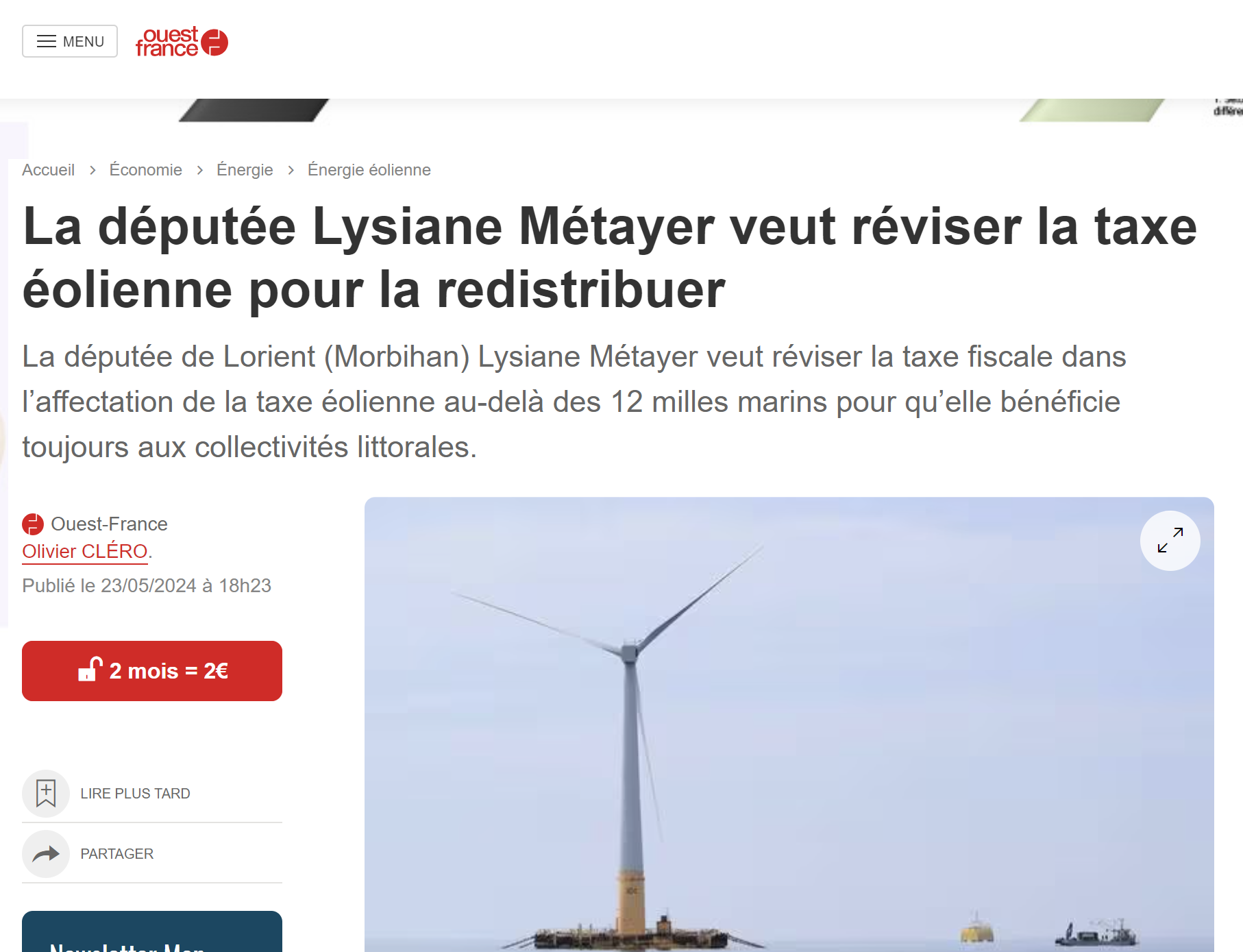This screenshot has height=952, width=1243.
Task: Open the Énergie breadcrumb link
Action: click(245, 170)
